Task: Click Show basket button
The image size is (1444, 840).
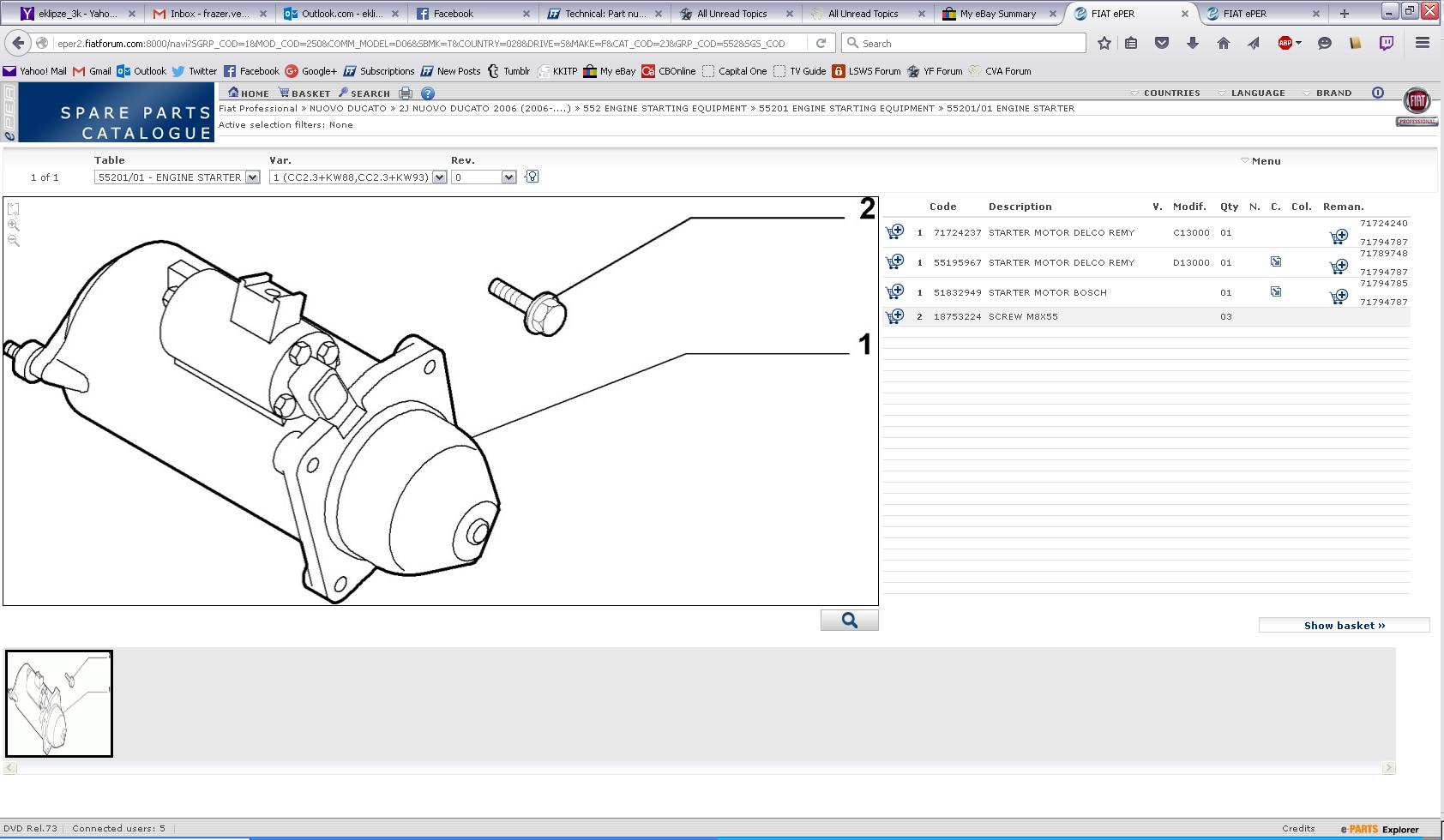Action: (1344, 625)
